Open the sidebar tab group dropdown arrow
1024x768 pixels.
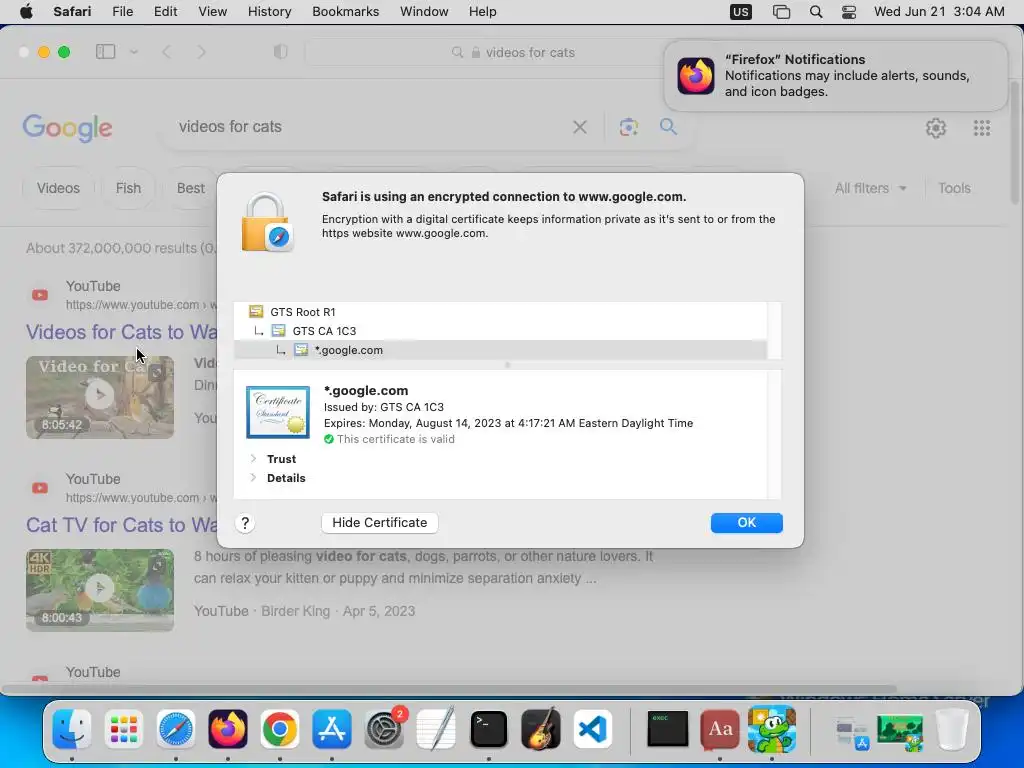tap(134, 52)
